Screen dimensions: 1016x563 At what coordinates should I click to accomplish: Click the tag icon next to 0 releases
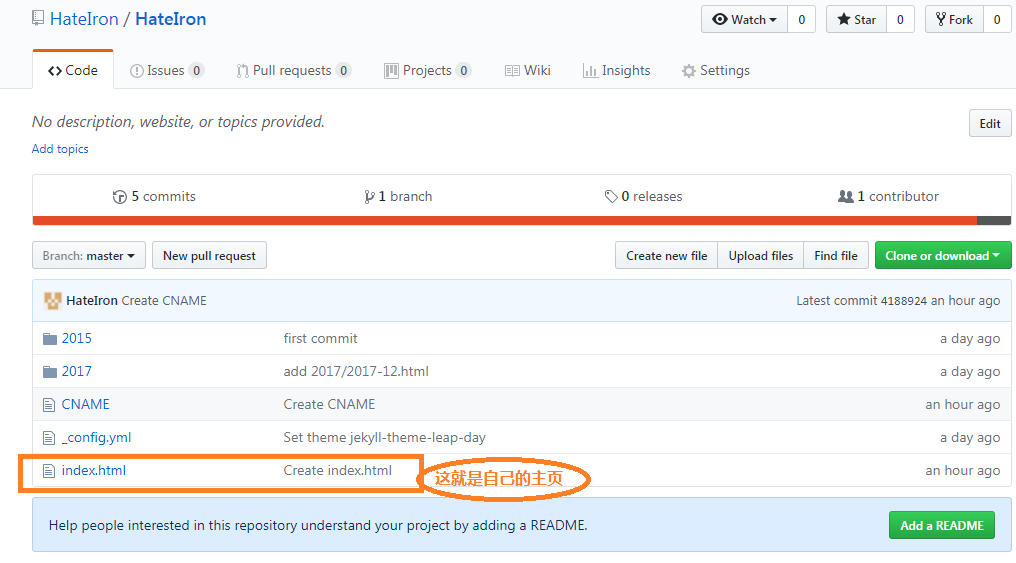[610, 196]
